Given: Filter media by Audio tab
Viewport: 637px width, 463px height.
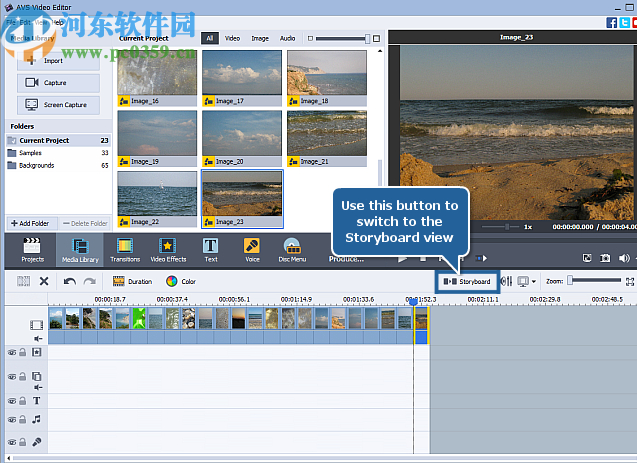Looking at the screenshot, I should pyautogui.click(x=287, y=38).
